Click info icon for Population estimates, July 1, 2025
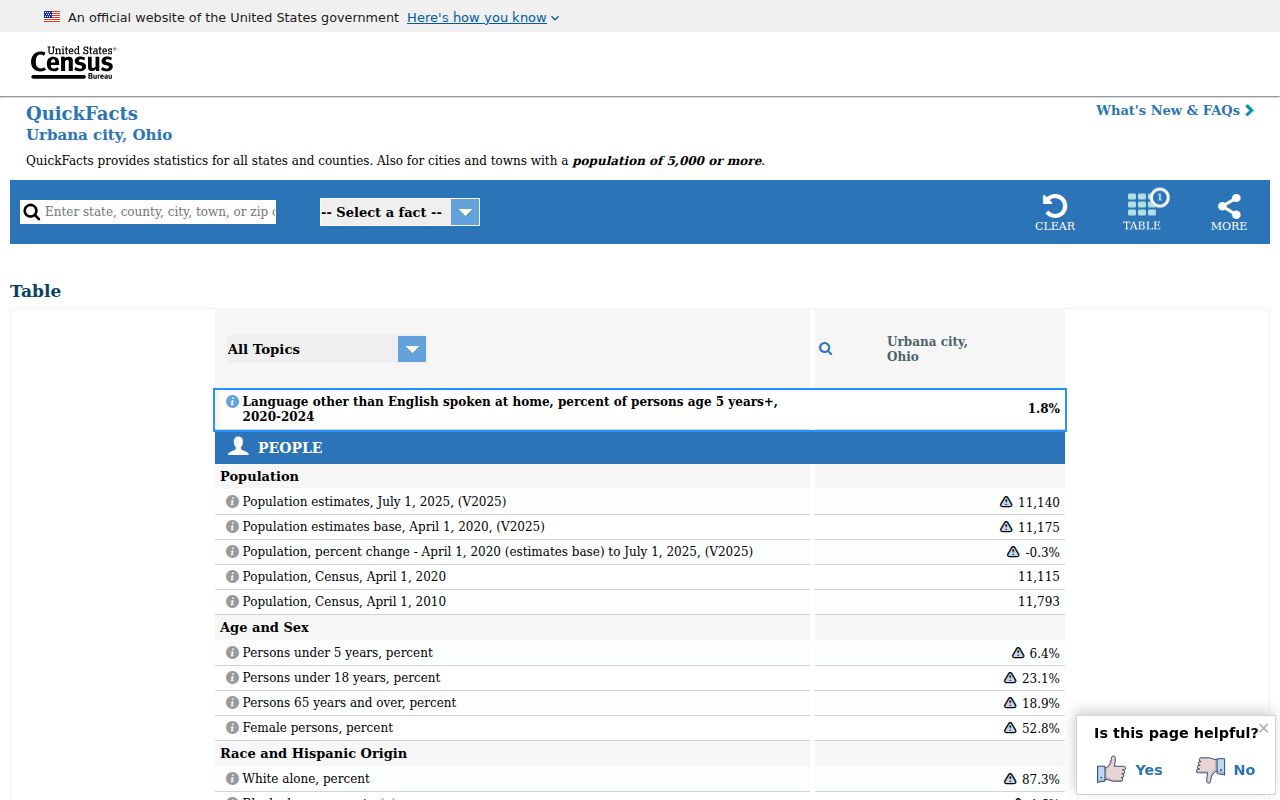 tap(232, 501)
